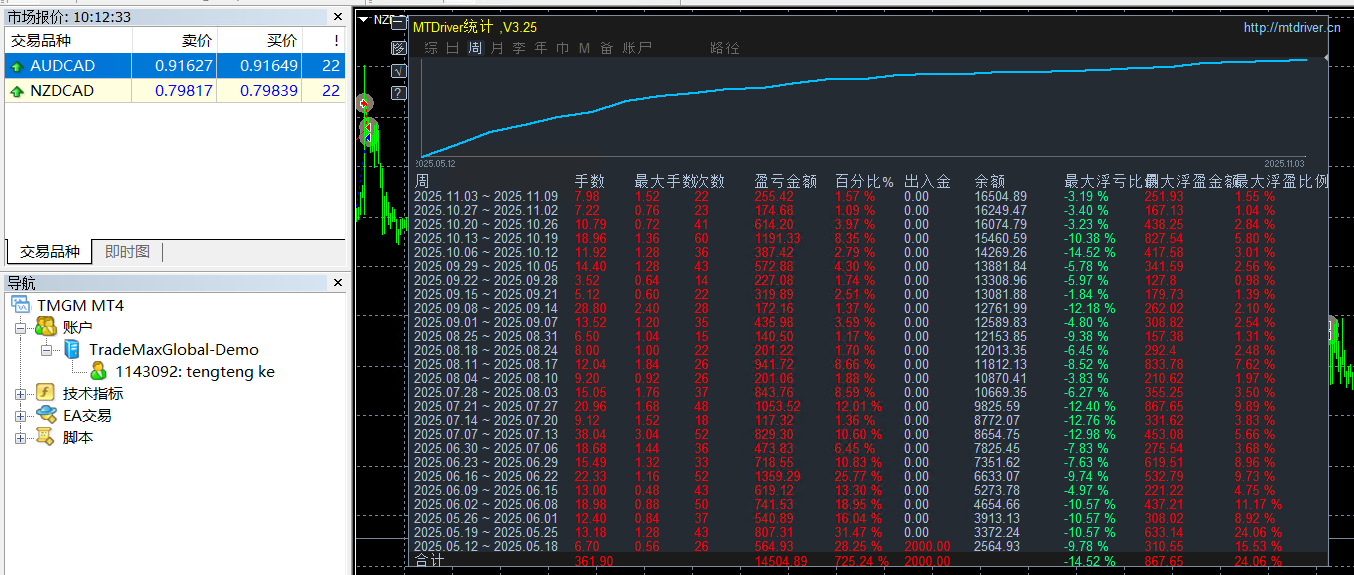Screen dimensions: 1354x575
Task: Click the 手数 lots column heading
Action: click(589, 181)
